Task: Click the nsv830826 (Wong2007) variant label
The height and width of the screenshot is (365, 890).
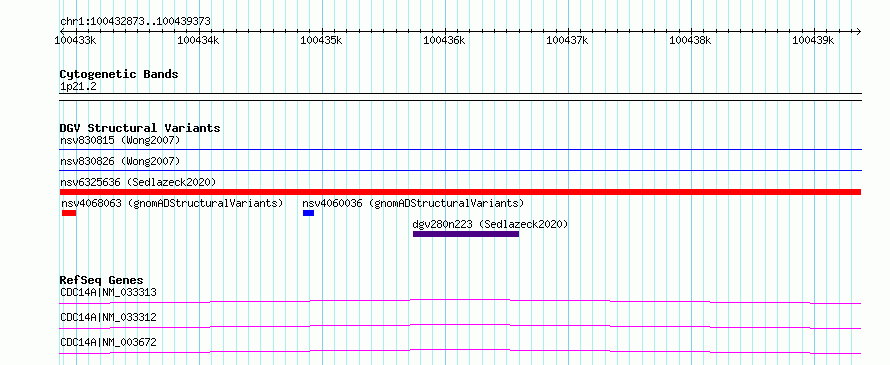Action: point(120,161)
